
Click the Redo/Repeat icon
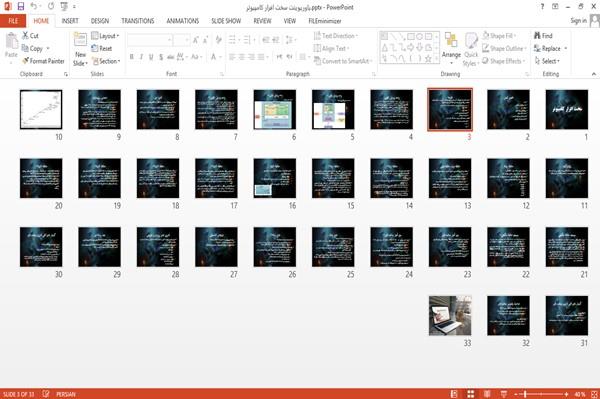tap(51, 6)
